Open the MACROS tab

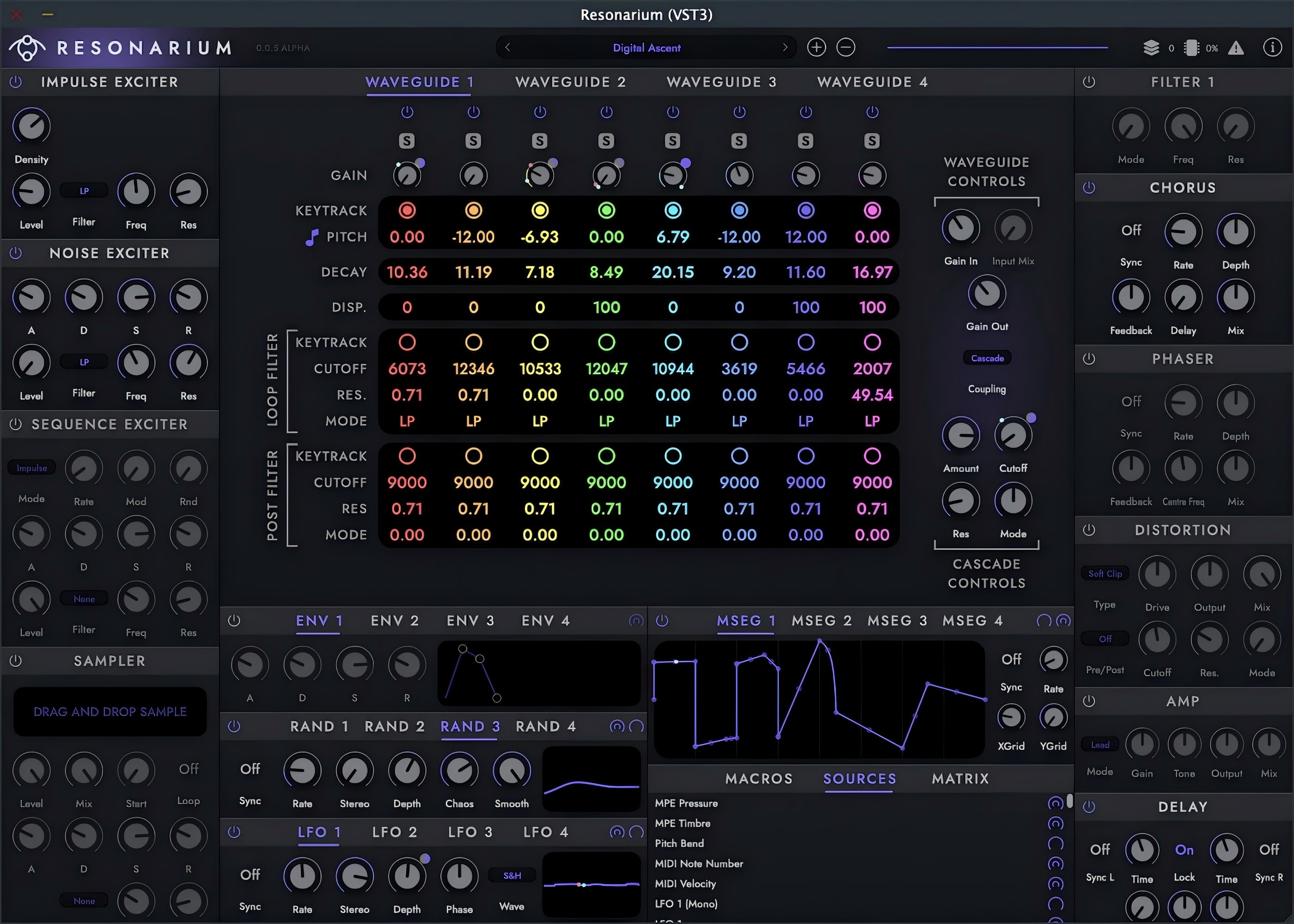(x=759, y=779)
